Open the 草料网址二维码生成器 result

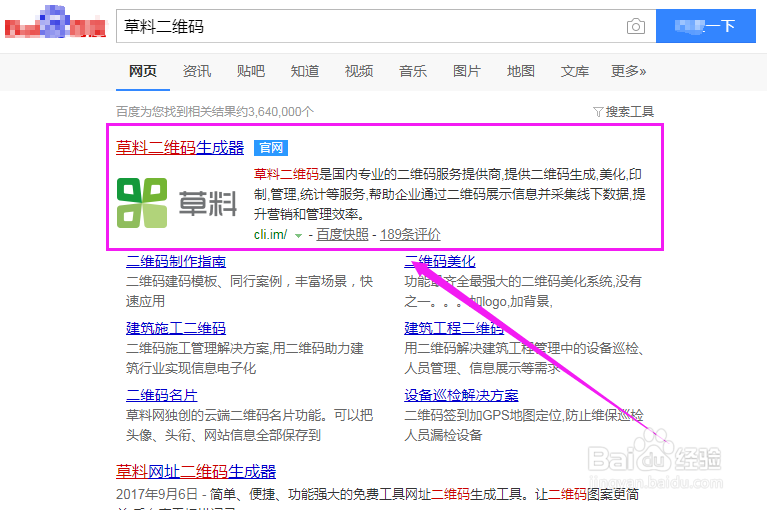pyautogui.click(x=196, y=471)
